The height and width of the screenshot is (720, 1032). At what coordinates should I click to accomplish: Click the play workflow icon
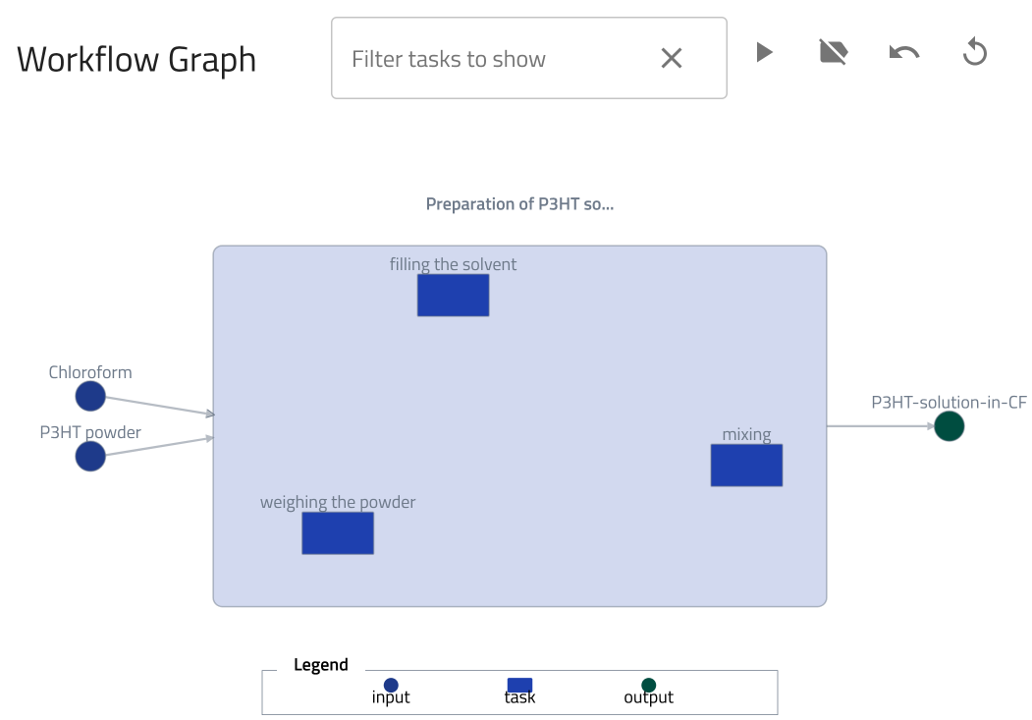click(x=764, y=52)
